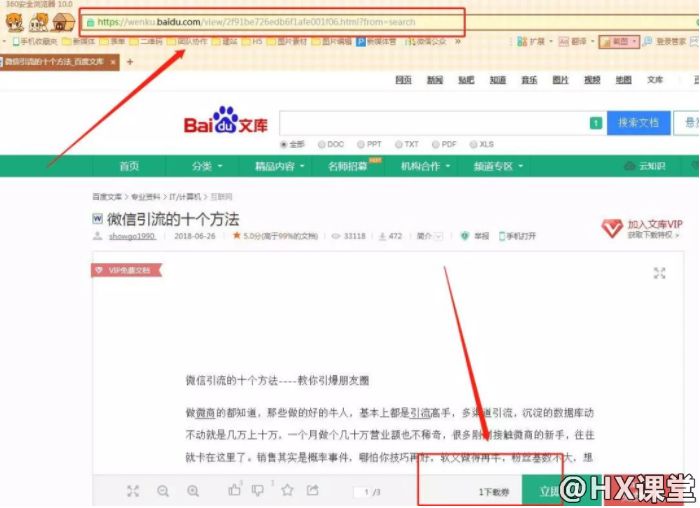Select the DOC radio button

321,144
